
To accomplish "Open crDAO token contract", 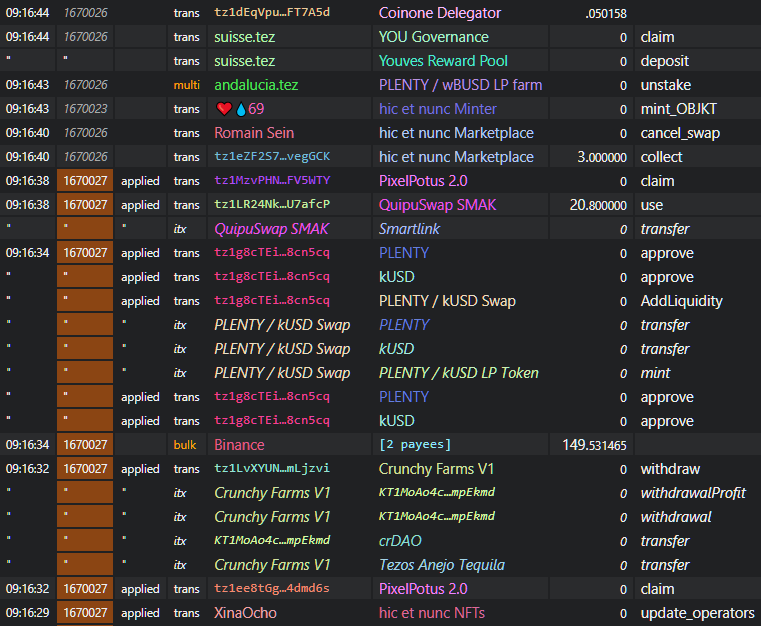I will click(x=400, y=541).
